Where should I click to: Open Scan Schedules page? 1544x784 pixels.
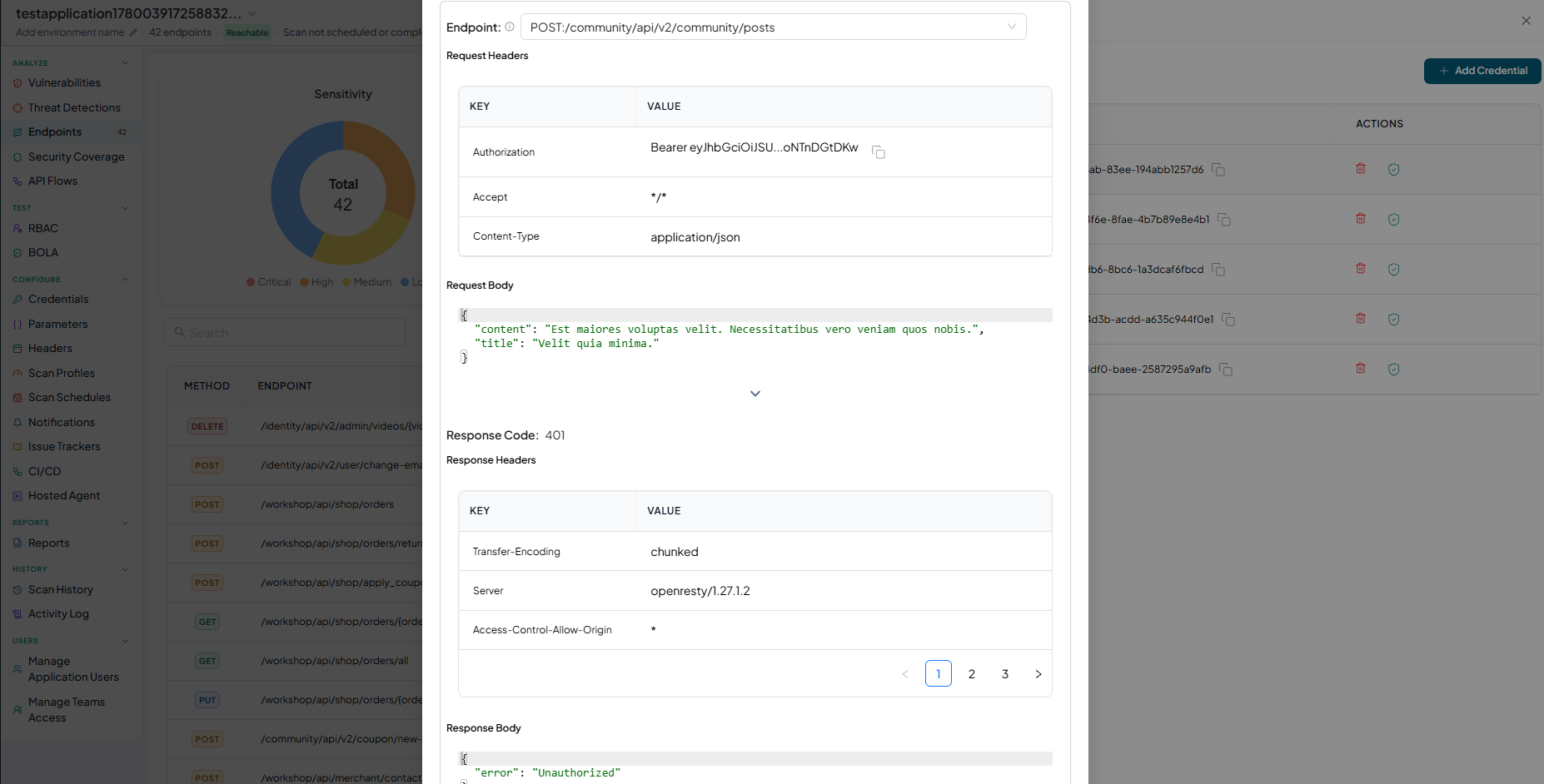click(x=69, y=397)
